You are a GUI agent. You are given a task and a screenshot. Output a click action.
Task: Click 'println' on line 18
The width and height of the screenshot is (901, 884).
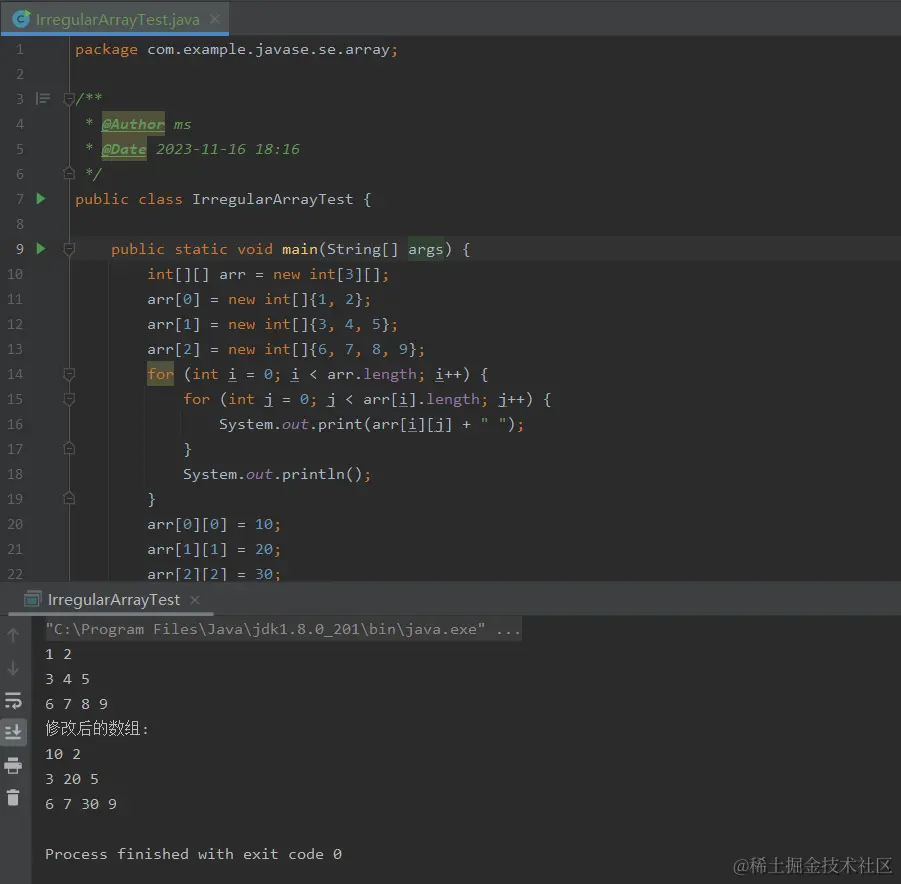(313, 474)
